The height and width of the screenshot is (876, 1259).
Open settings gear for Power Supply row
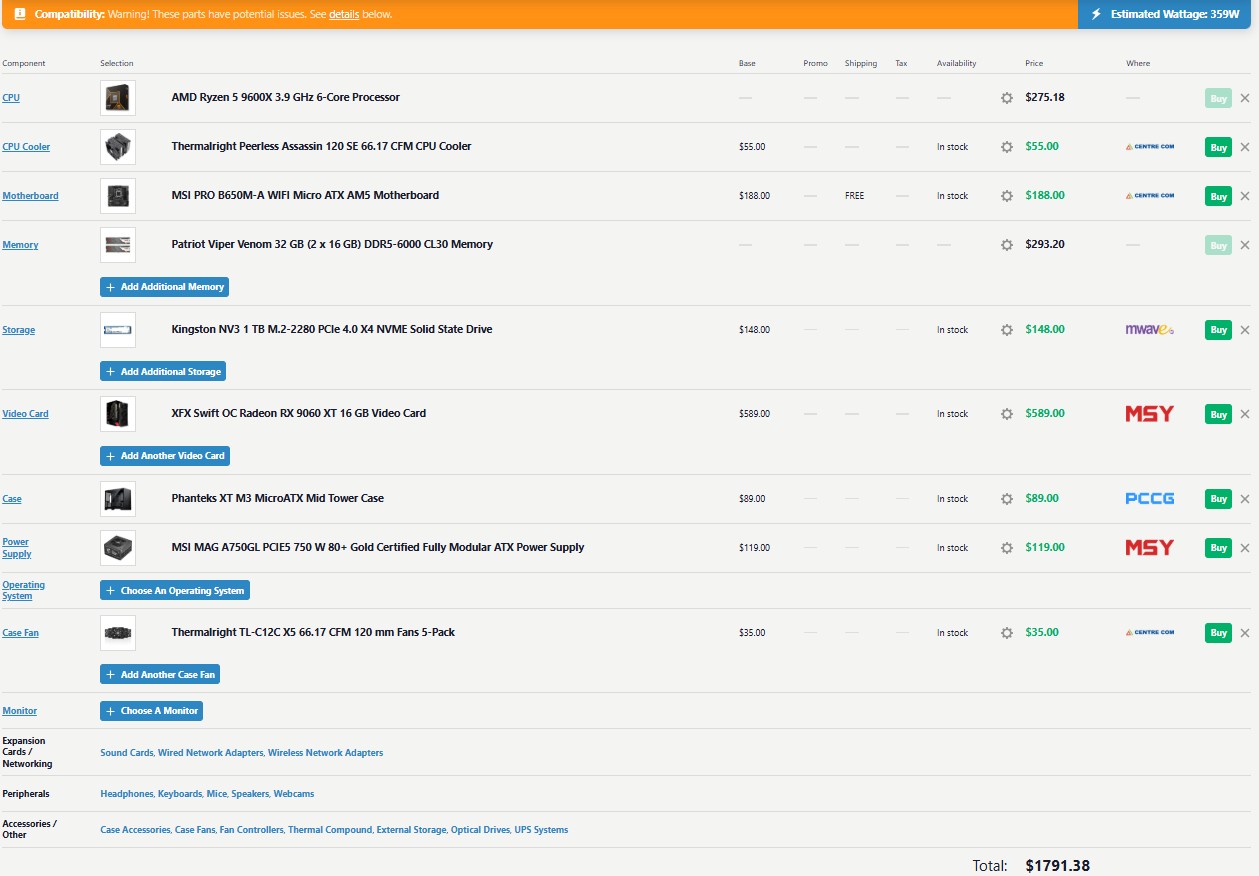coord(1007,548)
